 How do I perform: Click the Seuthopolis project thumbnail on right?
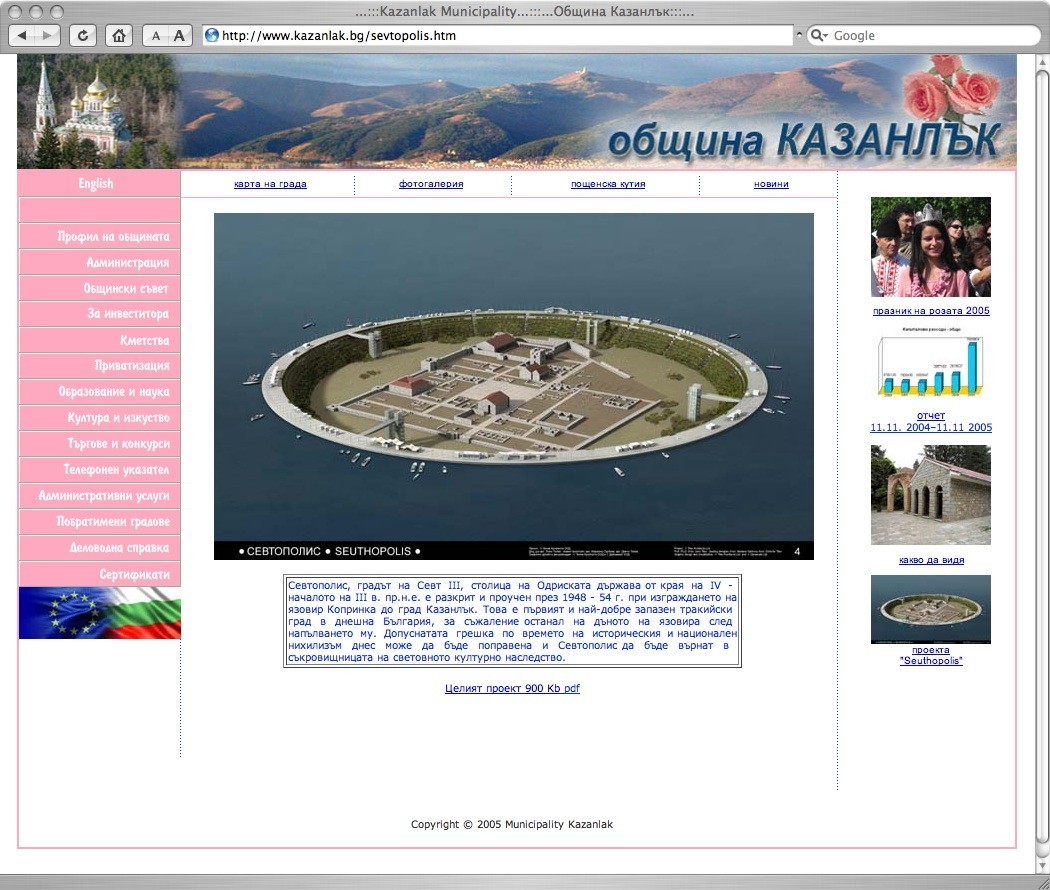pos(930,609)
